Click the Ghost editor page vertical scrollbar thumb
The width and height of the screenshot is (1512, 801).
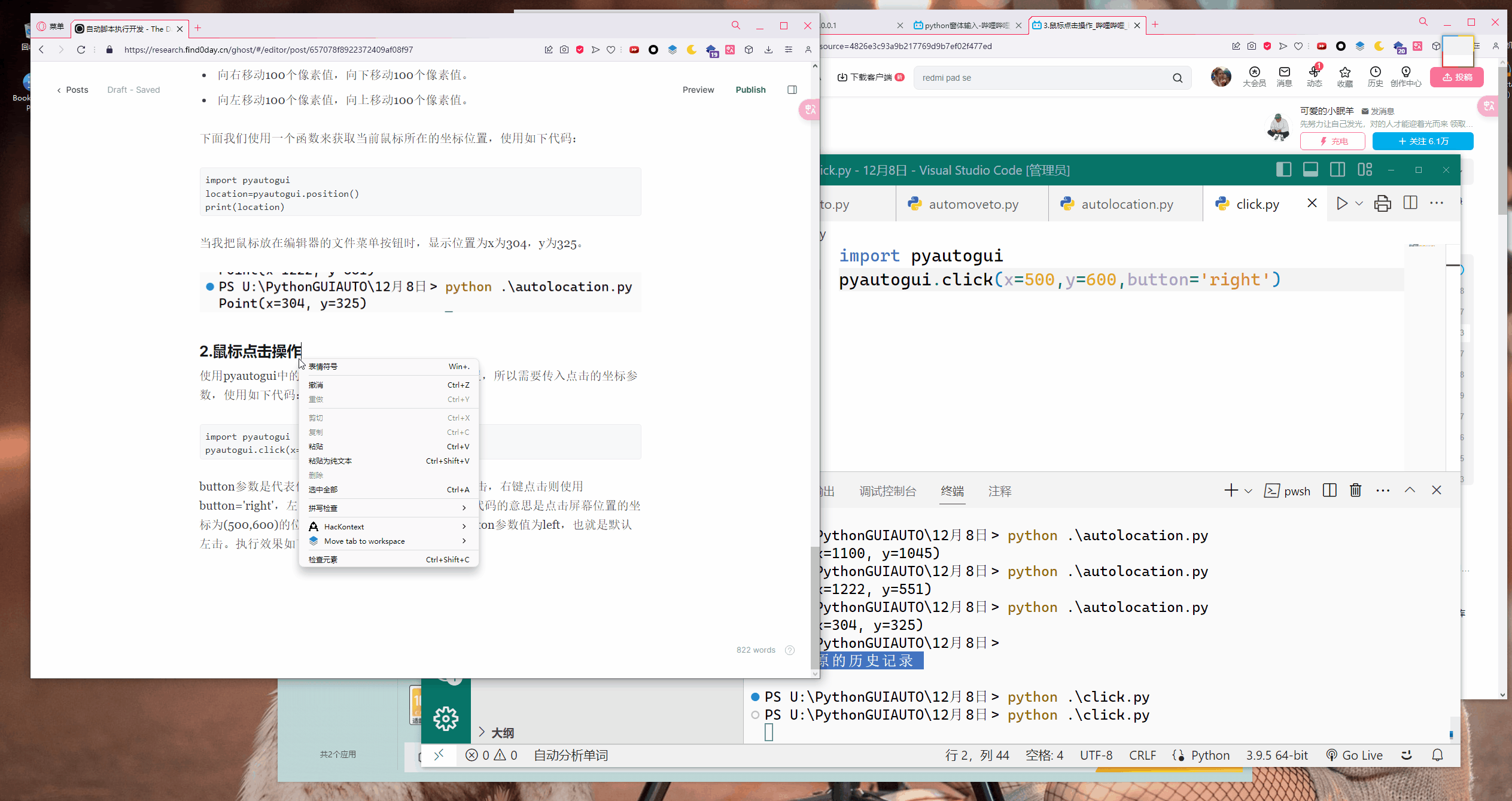click(x=814, y=607)
